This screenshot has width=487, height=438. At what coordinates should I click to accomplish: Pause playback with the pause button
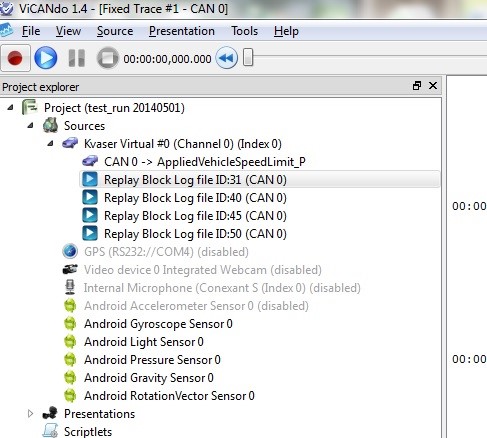pyautogui.click(x=77, y=58)
